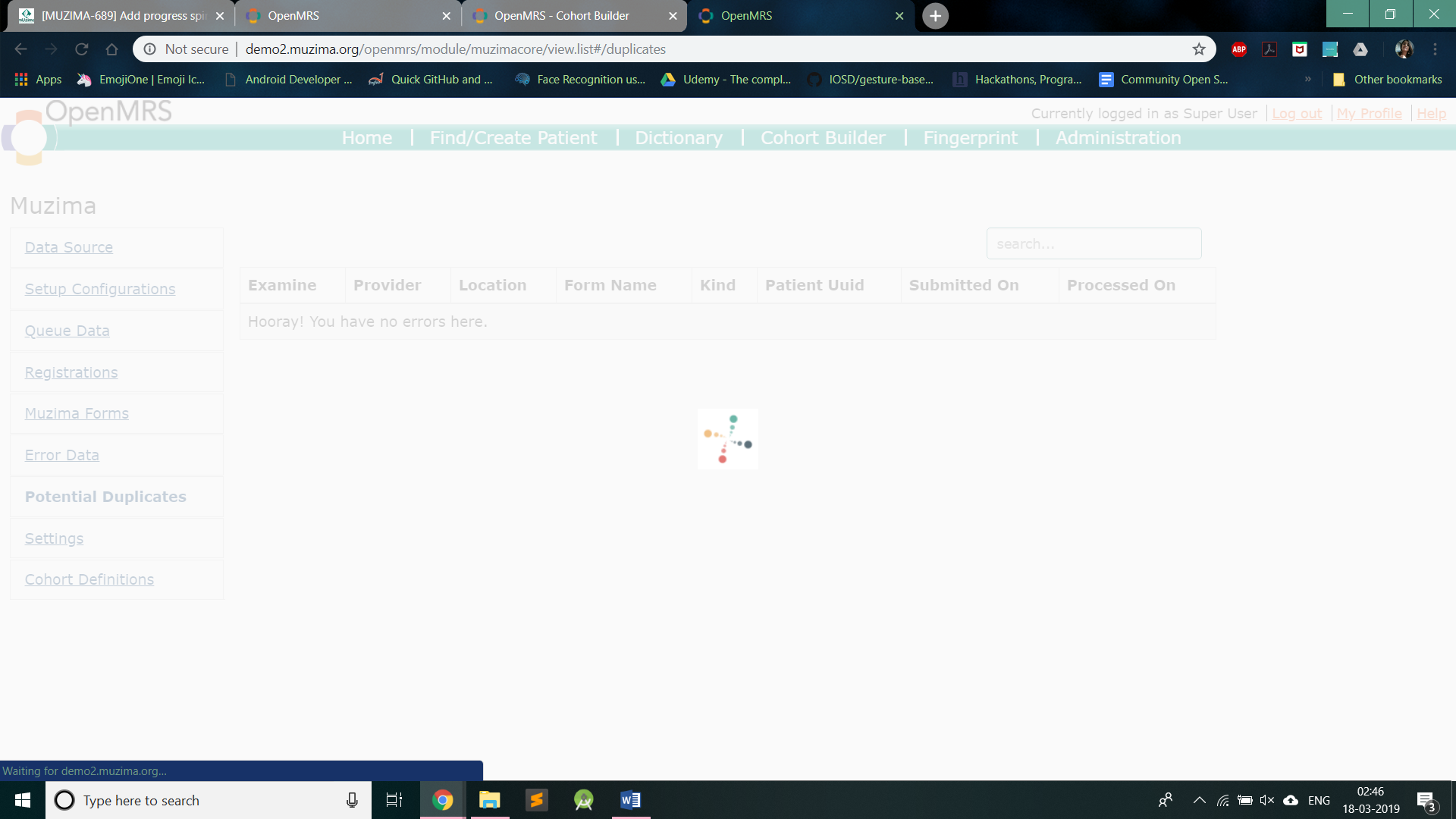This screenshot has height=819, width=1456.
Task: Open the McAfee shield extension
Action: click(1300, 49)
